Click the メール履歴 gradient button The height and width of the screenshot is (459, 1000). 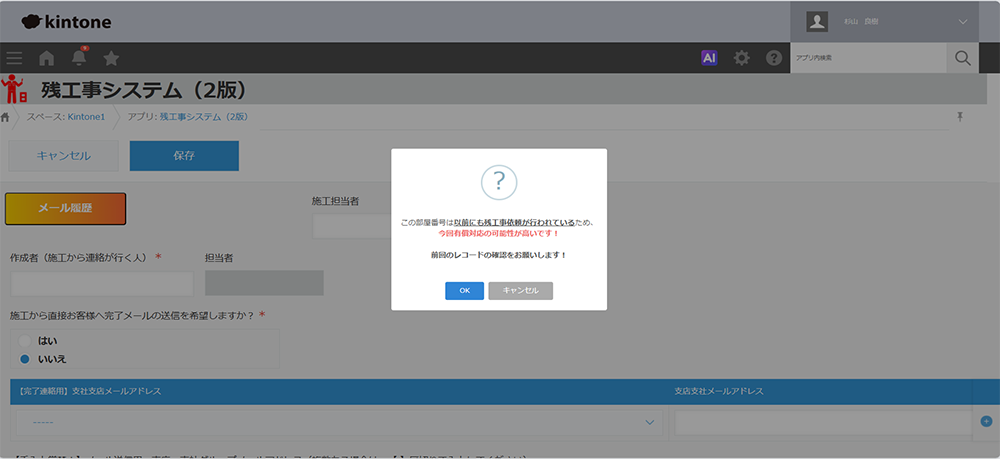(x=66, y=209)
